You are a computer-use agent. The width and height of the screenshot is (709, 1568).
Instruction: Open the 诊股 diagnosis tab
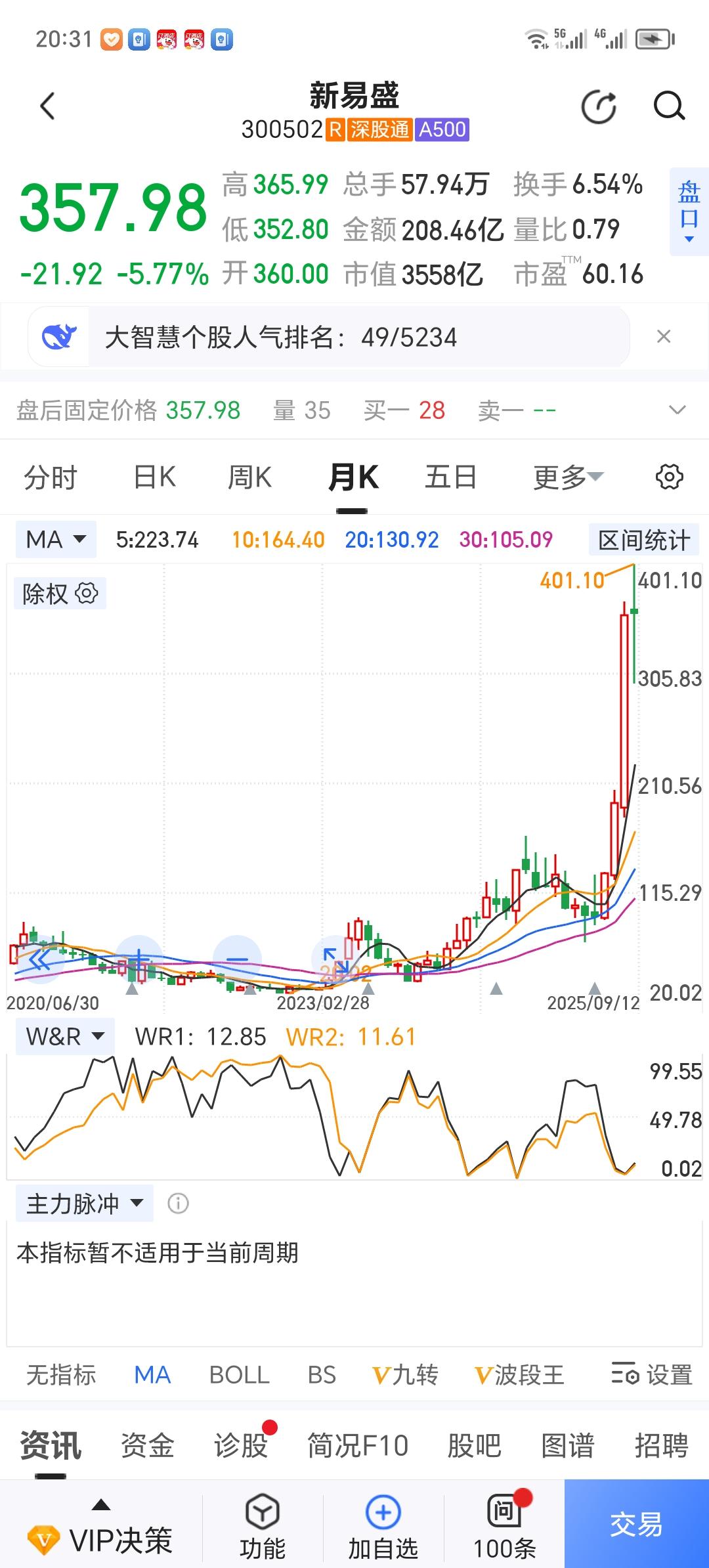coord(240,1446)
